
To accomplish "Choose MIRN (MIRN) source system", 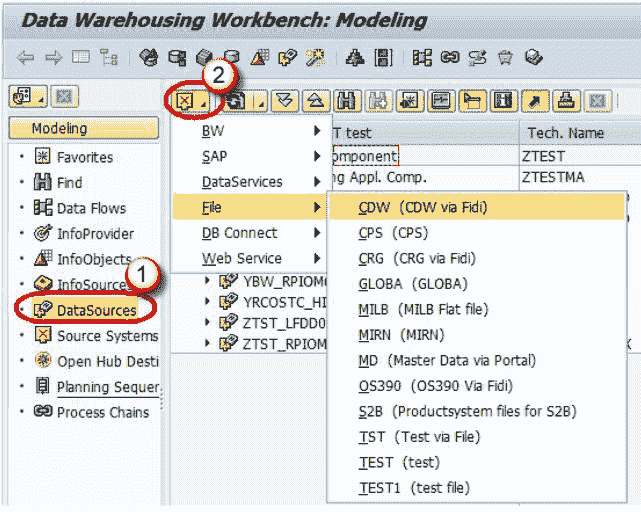I will click(x=477, y=335).
